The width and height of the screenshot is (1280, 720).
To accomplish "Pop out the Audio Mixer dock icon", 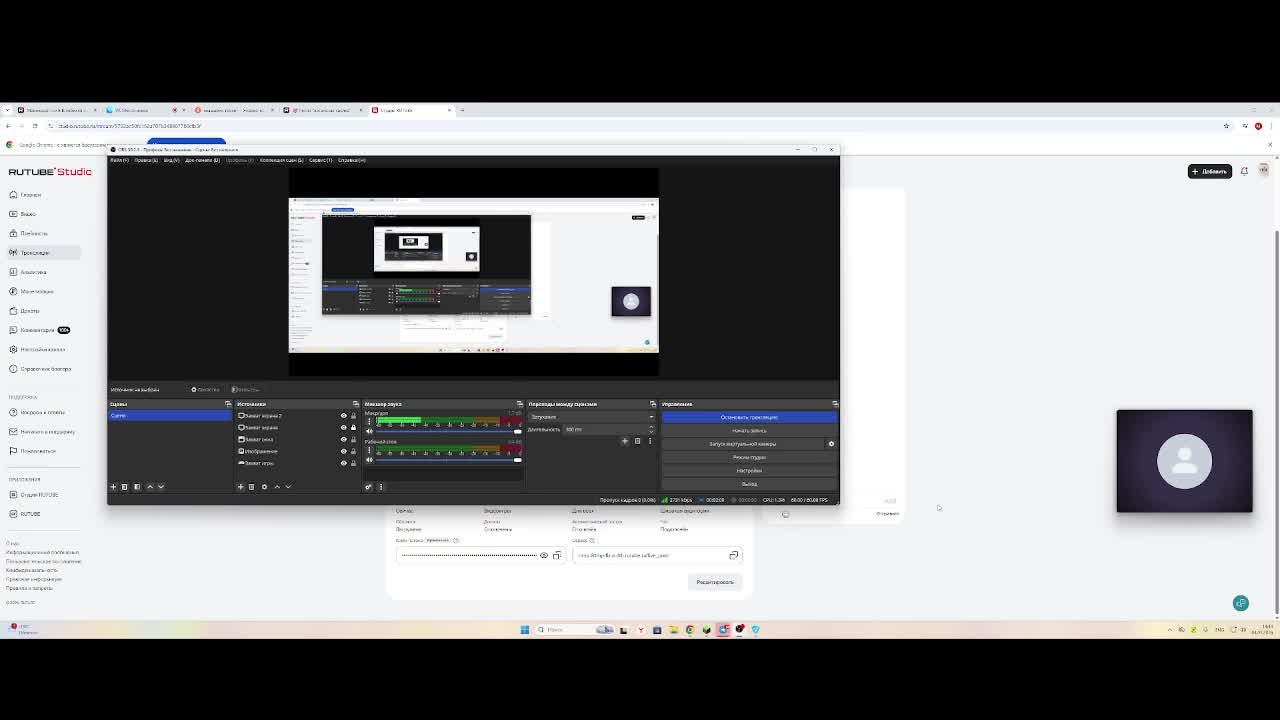I will coord(520,404).
